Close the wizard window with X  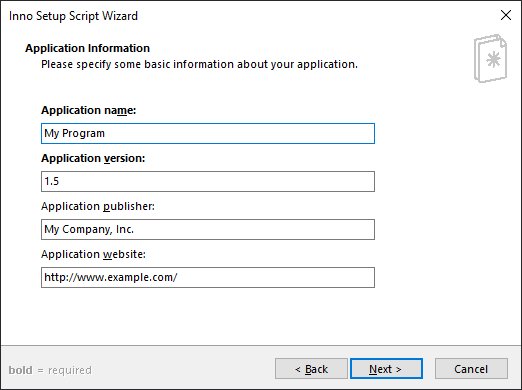(506, 15)
